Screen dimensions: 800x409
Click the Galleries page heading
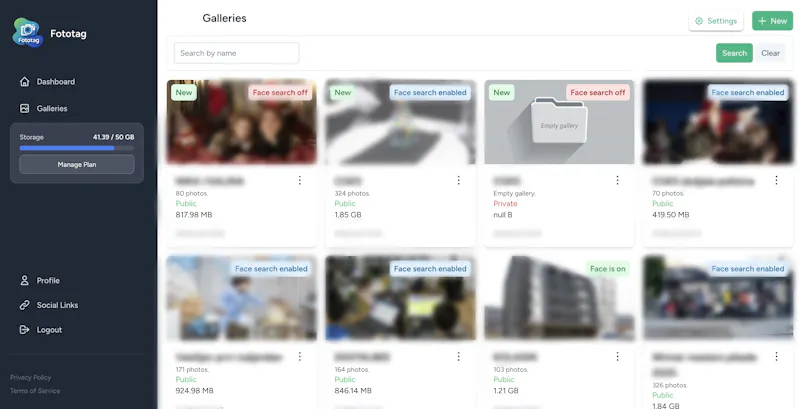tap(224, 18)
